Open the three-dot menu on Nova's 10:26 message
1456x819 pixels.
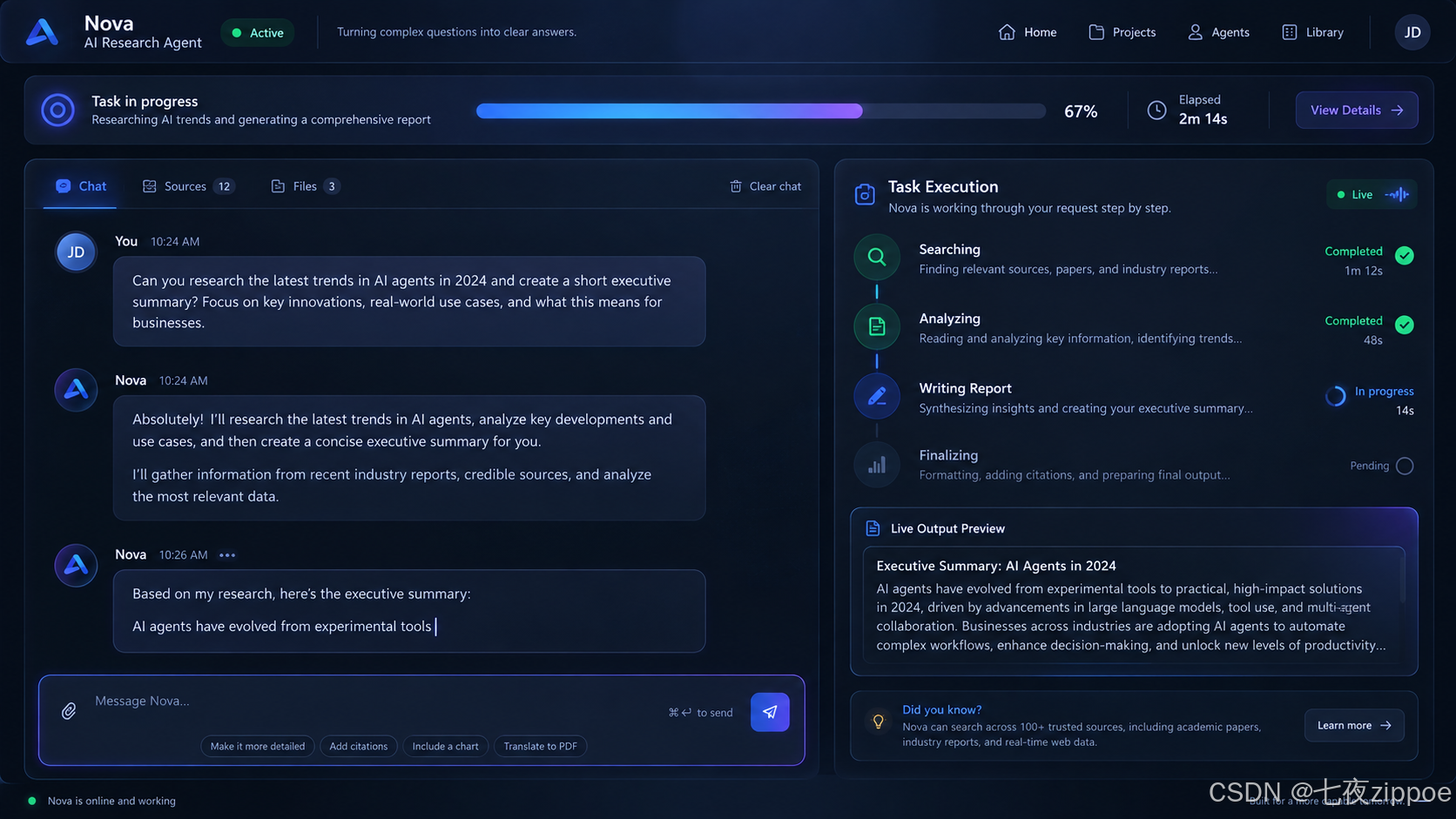click(x=227, y=555)
